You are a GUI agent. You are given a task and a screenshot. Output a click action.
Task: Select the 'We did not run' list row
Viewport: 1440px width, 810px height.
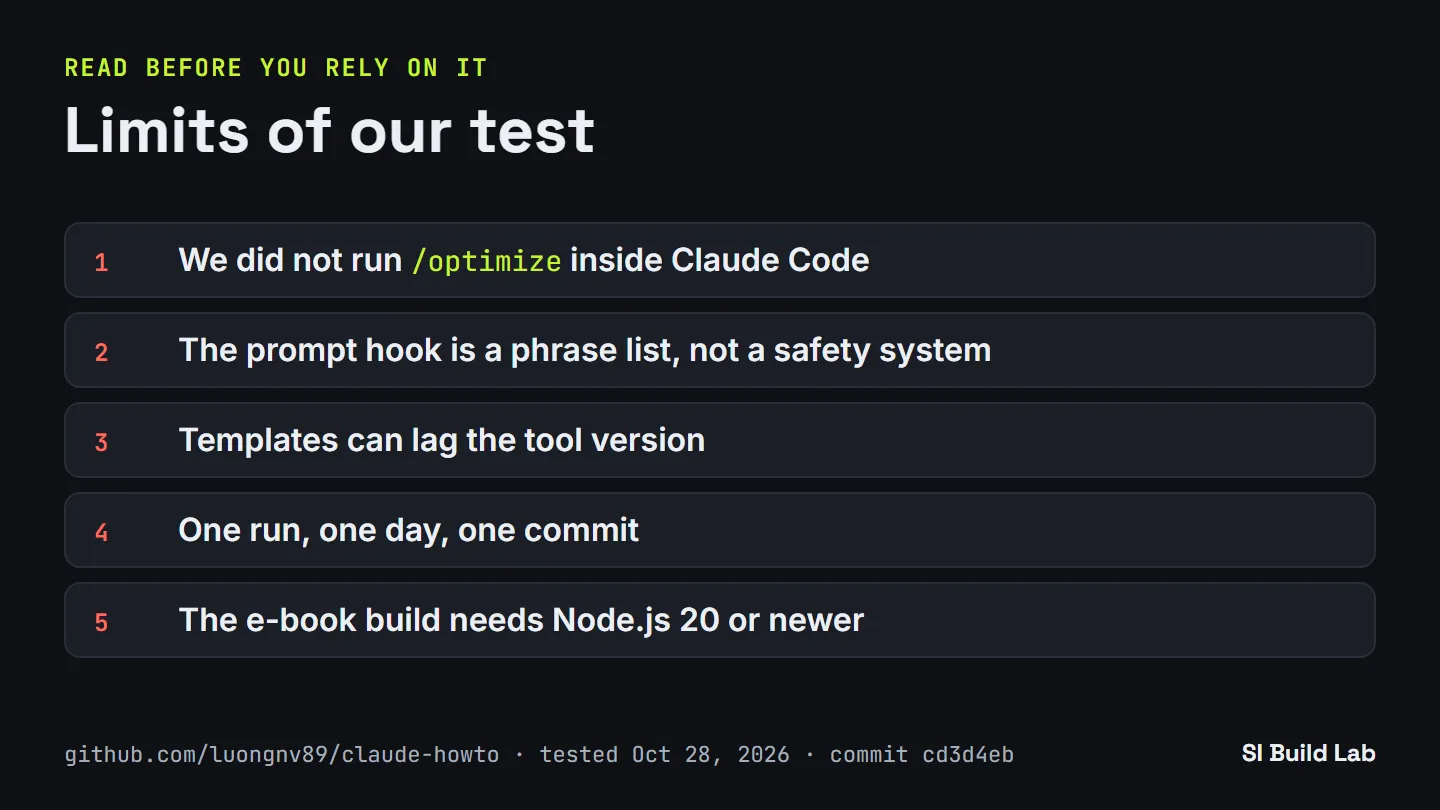[720, 260]
